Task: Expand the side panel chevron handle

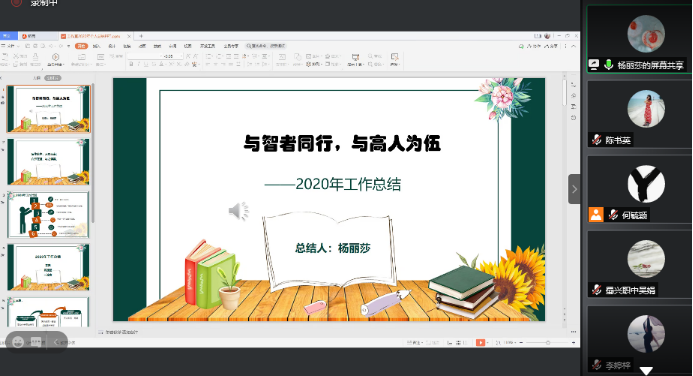Action: point(574,189)
